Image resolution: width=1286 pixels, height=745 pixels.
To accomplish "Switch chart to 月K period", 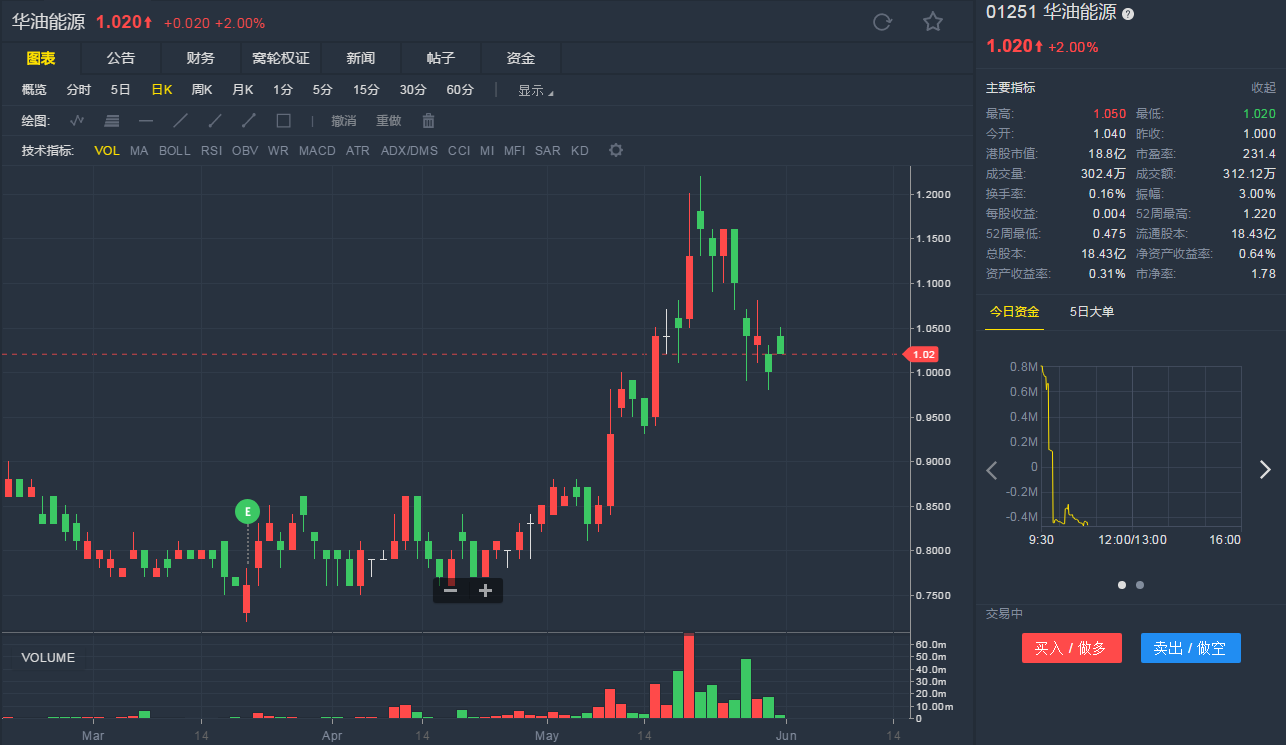I will (243, 90).
